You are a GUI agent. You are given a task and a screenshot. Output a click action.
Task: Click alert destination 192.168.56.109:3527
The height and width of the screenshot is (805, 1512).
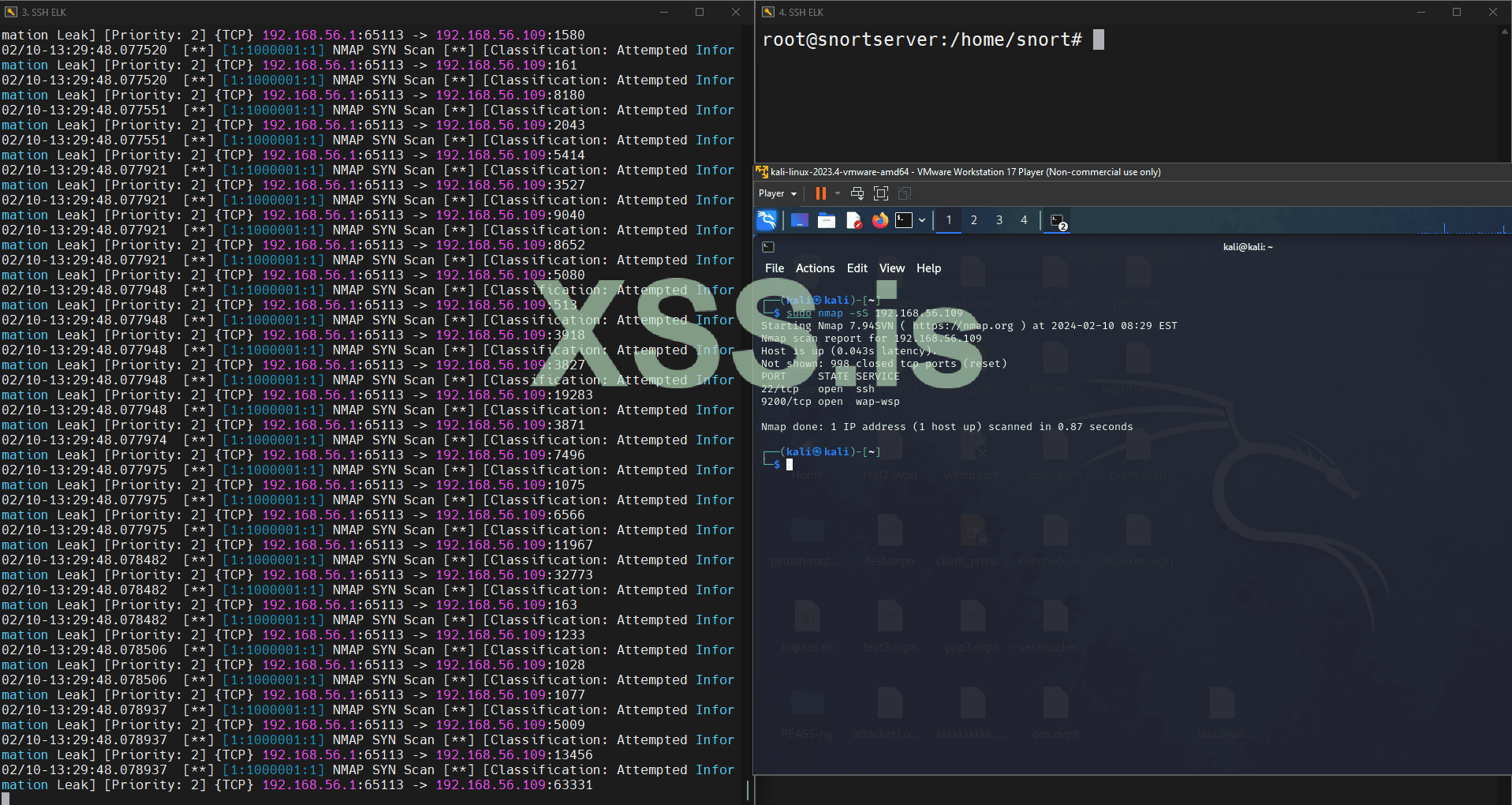[510, 185]
